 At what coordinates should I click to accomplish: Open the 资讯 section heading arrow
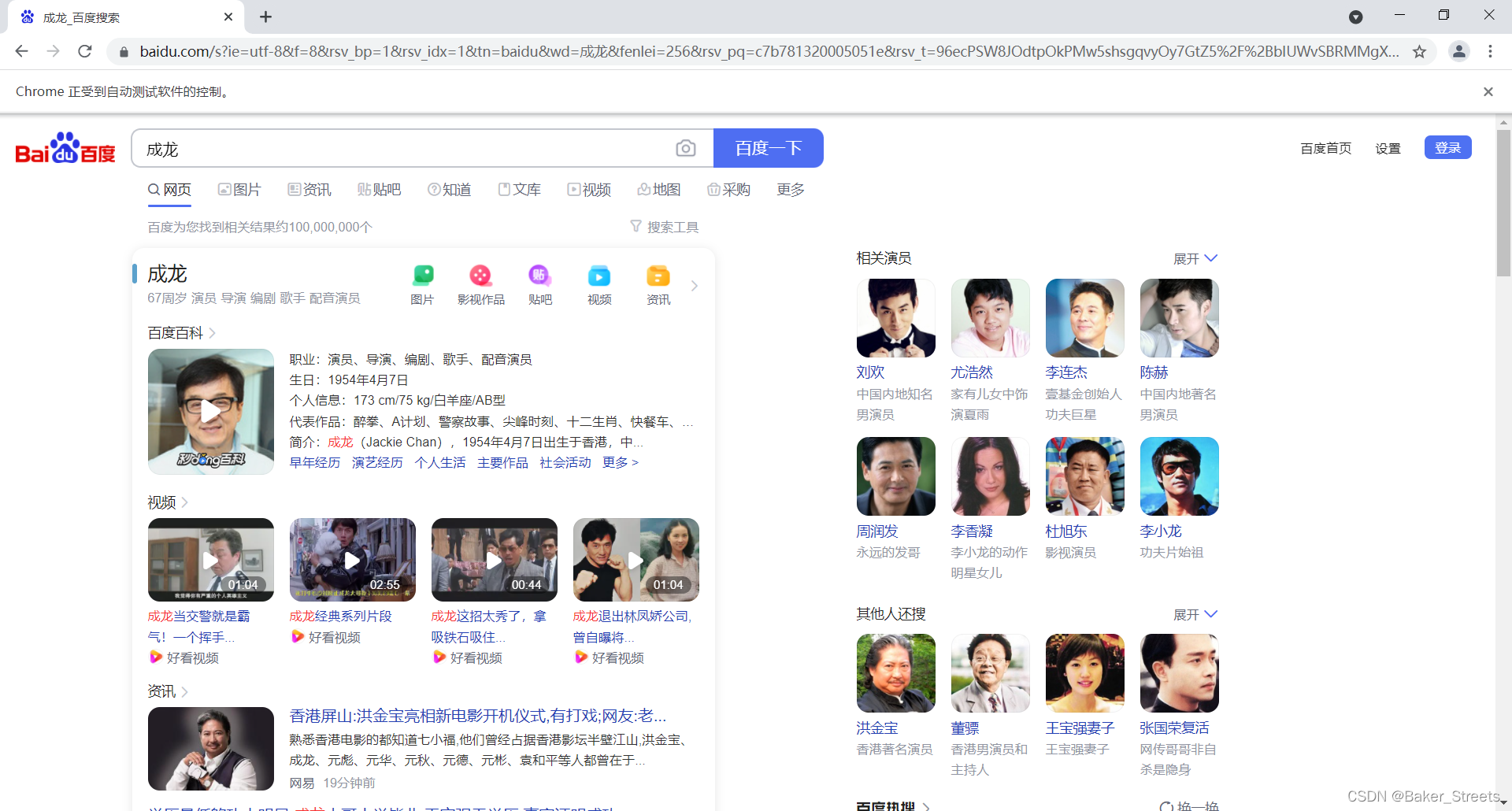pos(185,691)
